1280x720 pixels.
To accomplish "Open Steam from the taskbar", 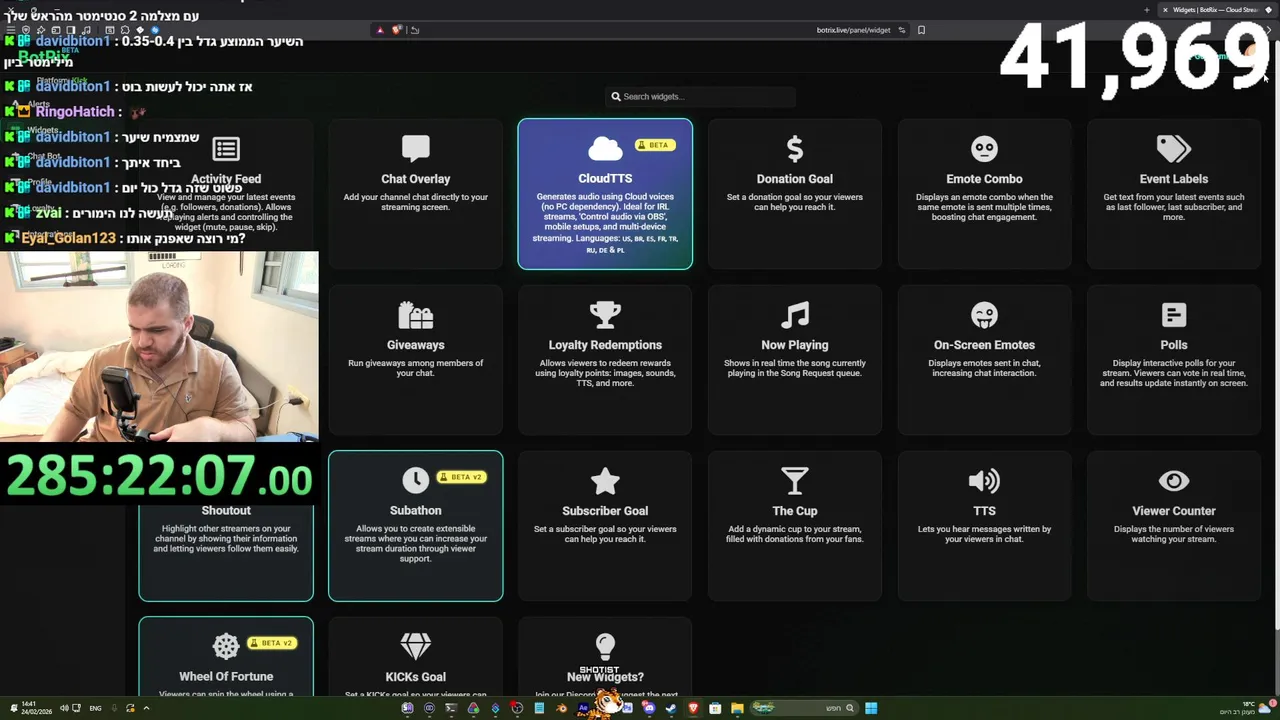I will point(671,708).
